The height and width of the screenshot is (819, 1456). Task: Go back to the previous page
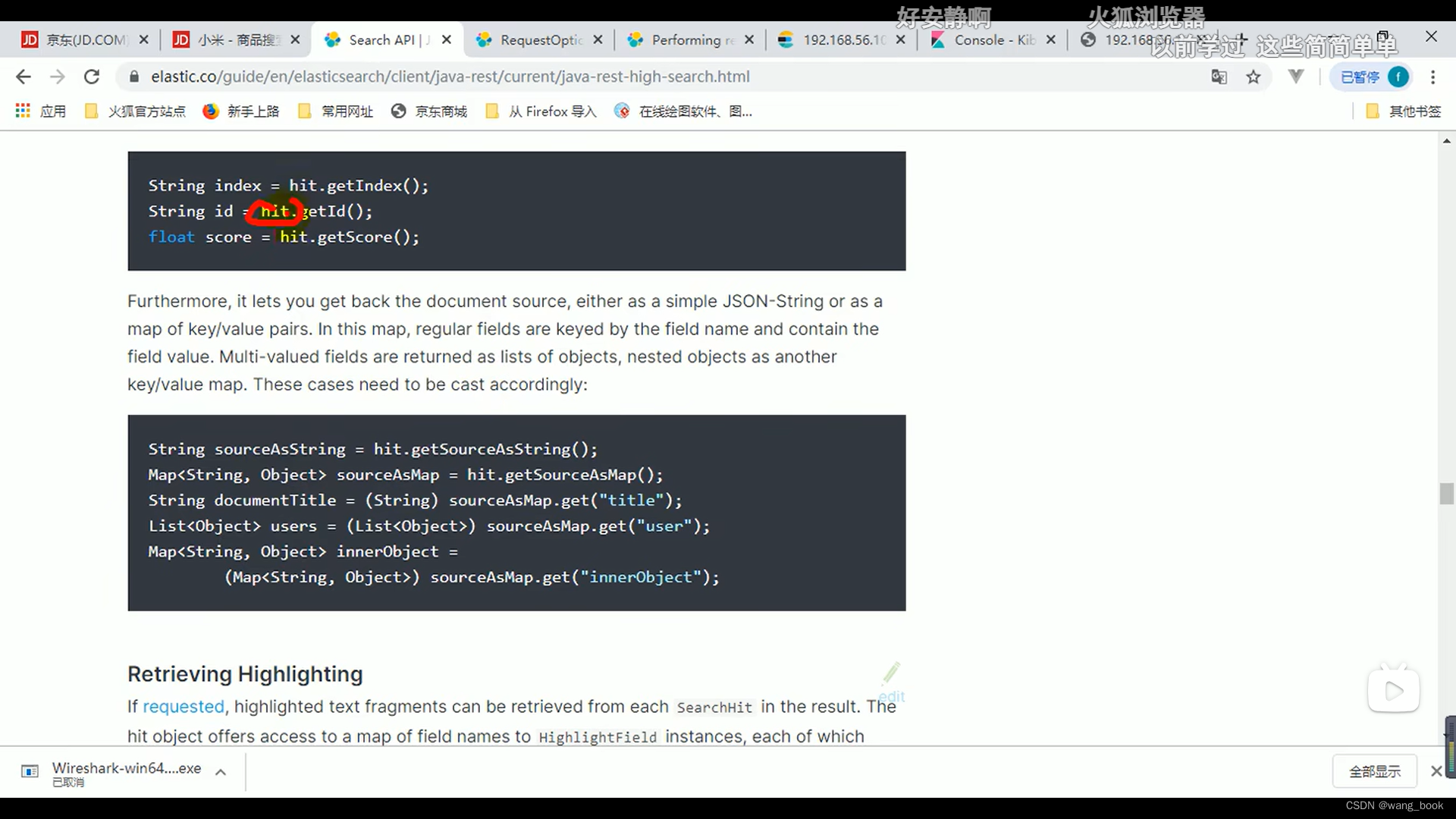point(24,77)
